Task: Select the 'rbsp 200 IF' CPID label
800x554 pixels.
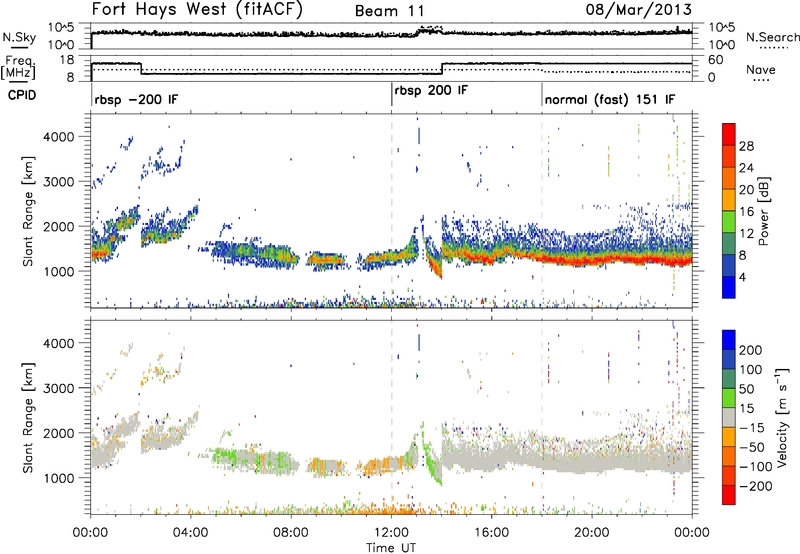Action: [x=431, y=90]
